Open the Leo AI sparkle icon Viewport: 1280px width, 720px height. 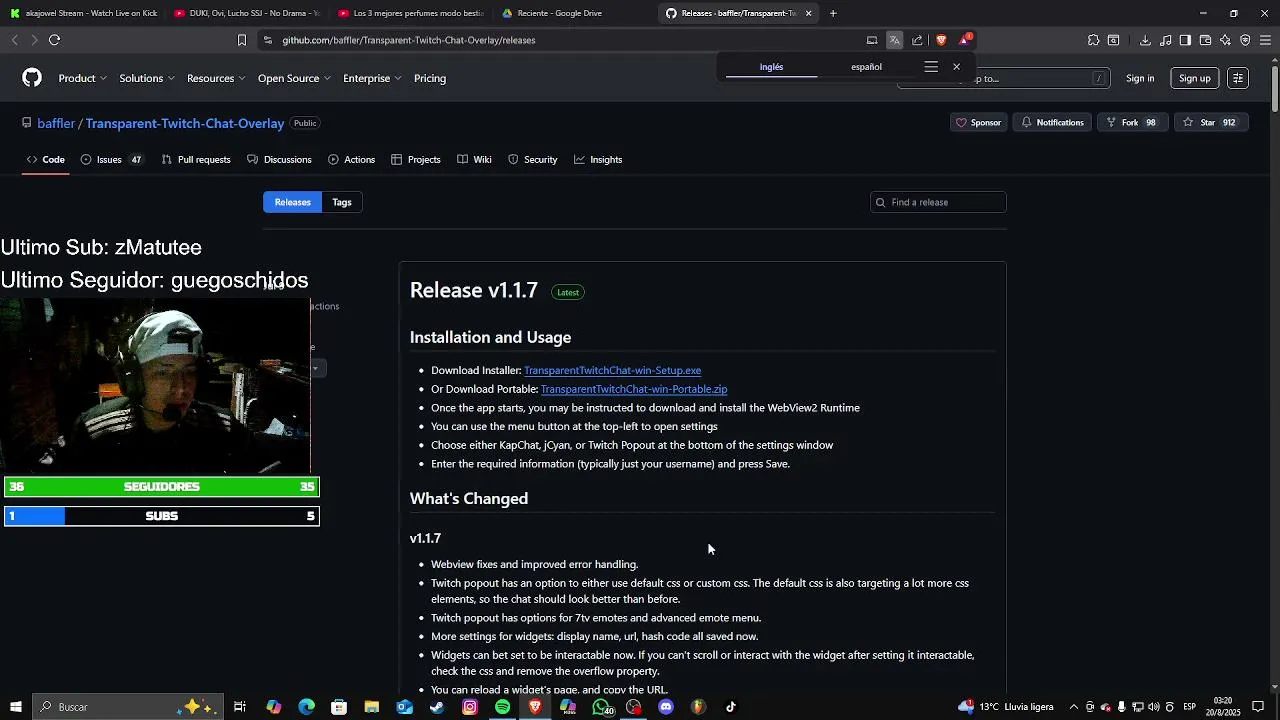tap(1225, 40)
